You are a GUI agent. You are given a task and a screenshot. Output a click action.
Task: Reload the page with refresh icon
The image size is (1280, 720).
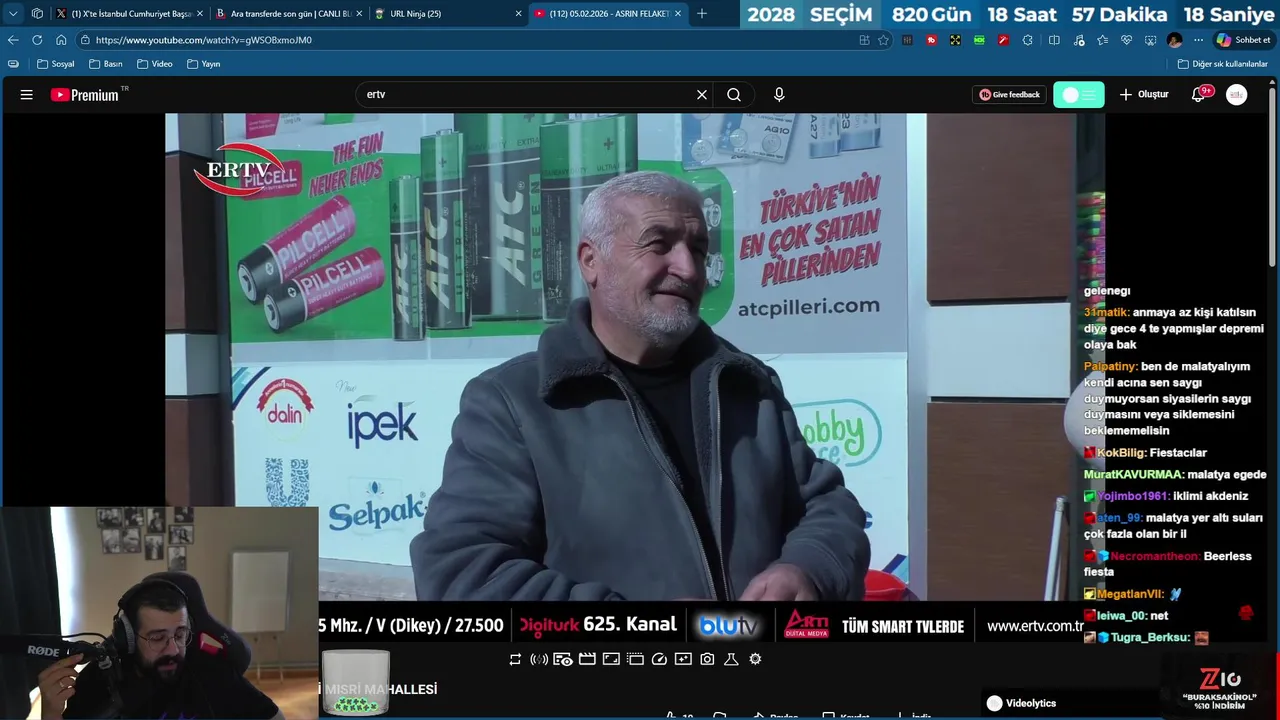37,40
